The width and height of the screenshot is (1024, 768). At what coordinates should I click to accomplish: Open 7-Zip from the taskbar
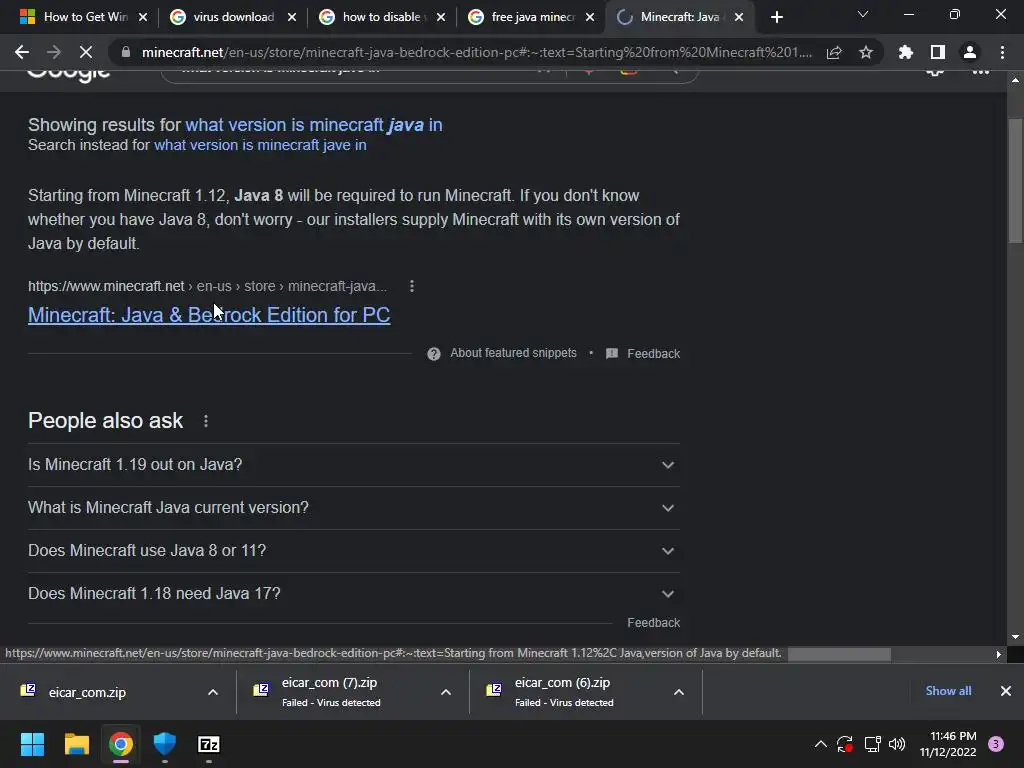[x=209, y=744]
